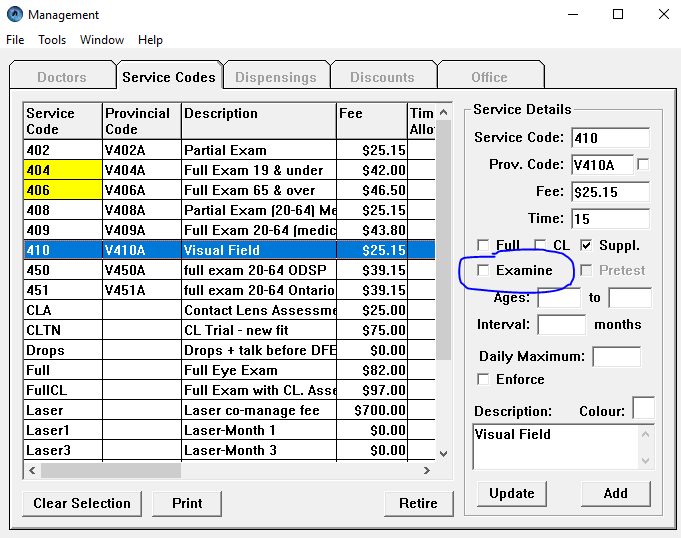Click the Service Code input field
Image resolution: width=681 pixels, height=538 pixels.
click(610, 138)
